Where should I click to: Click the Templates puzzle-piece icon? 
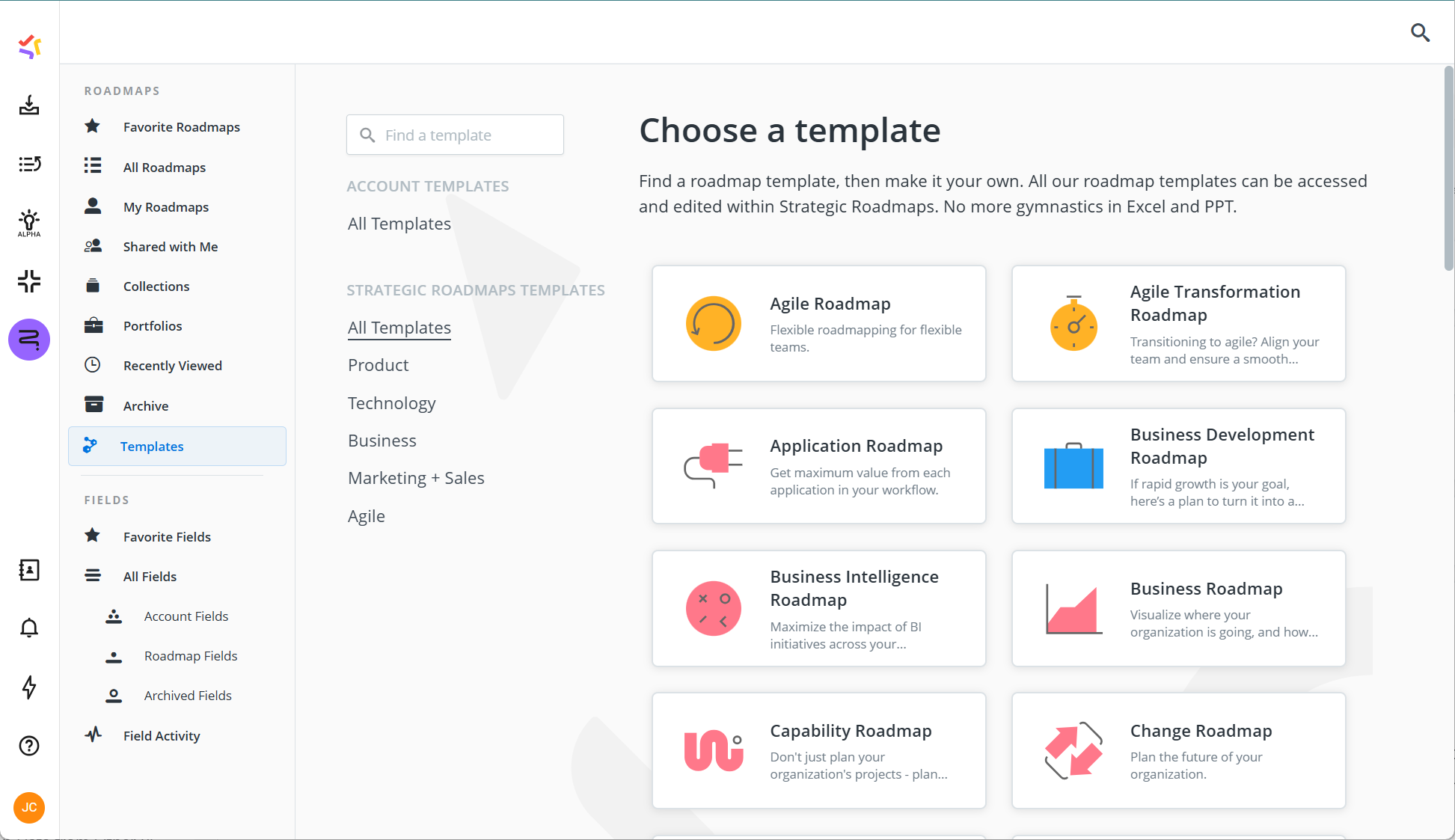point(92,445)
